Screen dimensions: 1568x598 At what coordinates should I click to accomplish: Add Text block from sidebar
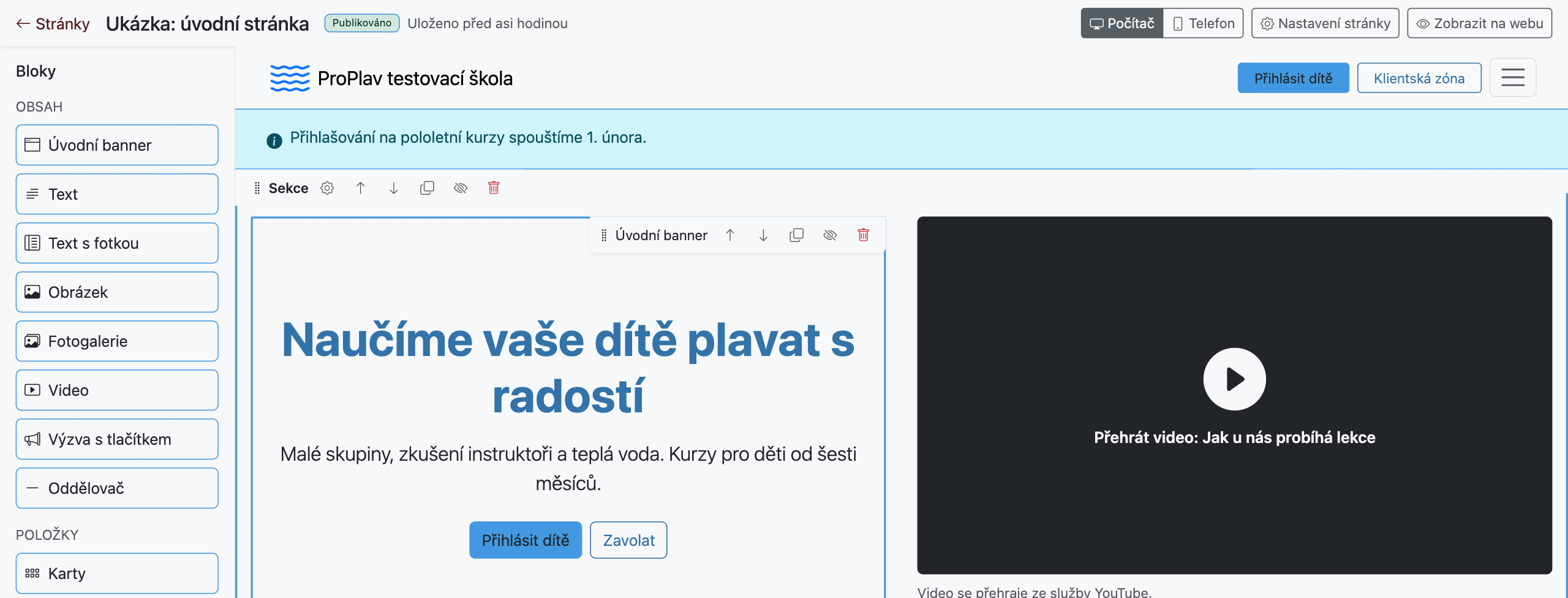[117, 194]
